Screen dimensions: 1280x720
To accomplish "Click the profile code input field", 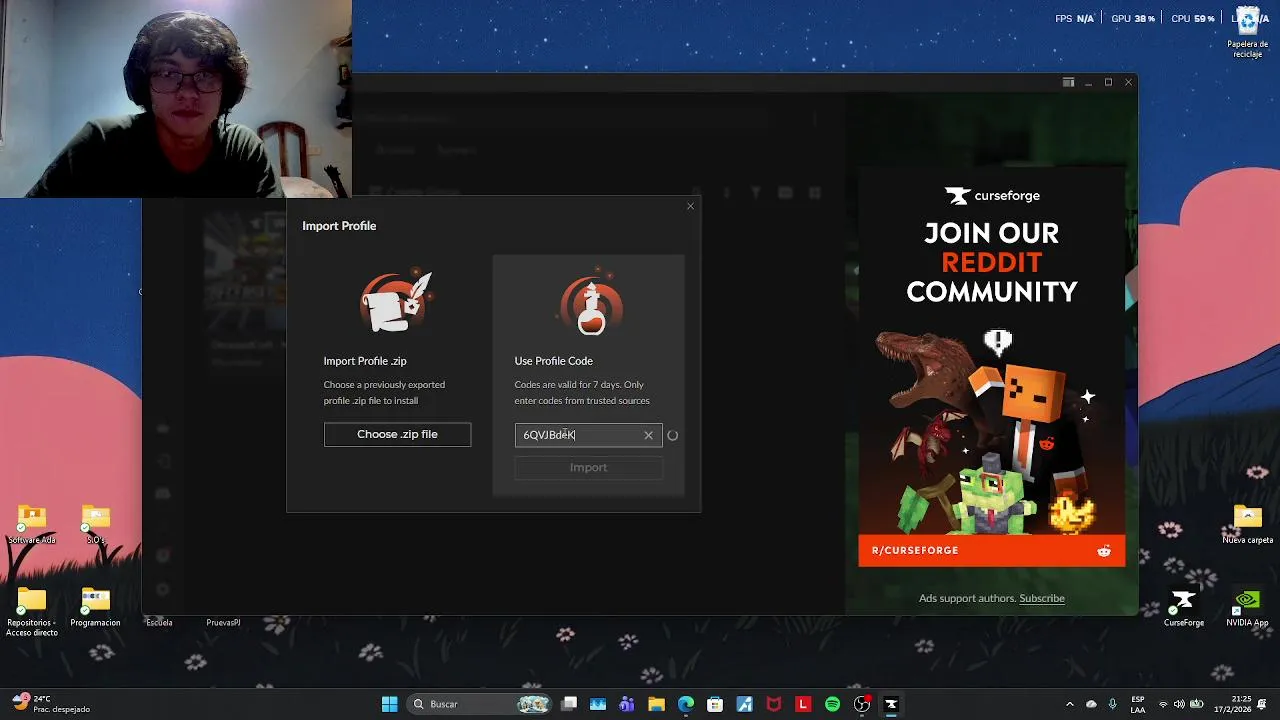I will pos(588,435).
